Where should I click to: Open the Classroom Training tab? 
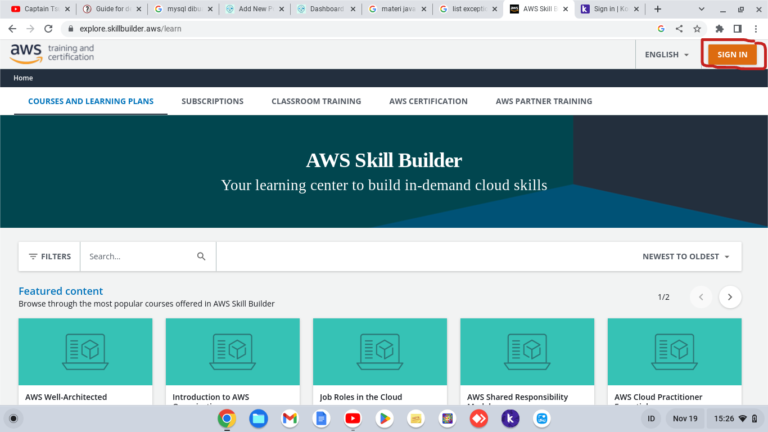[x=316, y=101]
